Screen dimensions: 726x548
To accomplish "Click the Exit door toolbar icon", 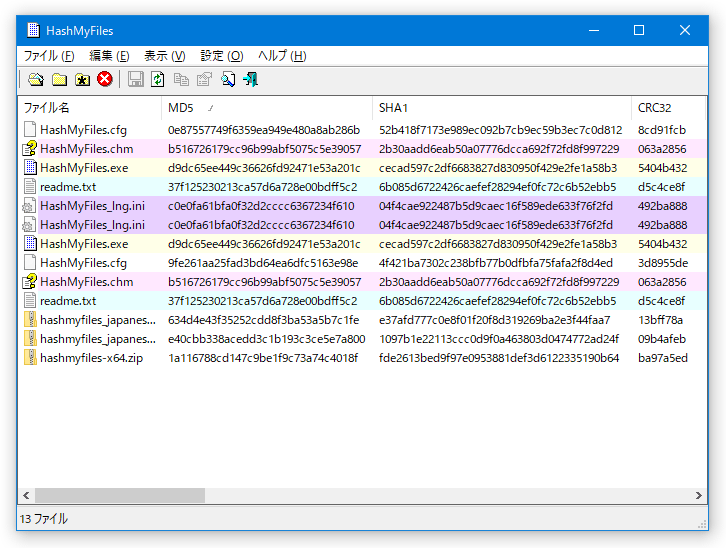I will click(250, 80).
